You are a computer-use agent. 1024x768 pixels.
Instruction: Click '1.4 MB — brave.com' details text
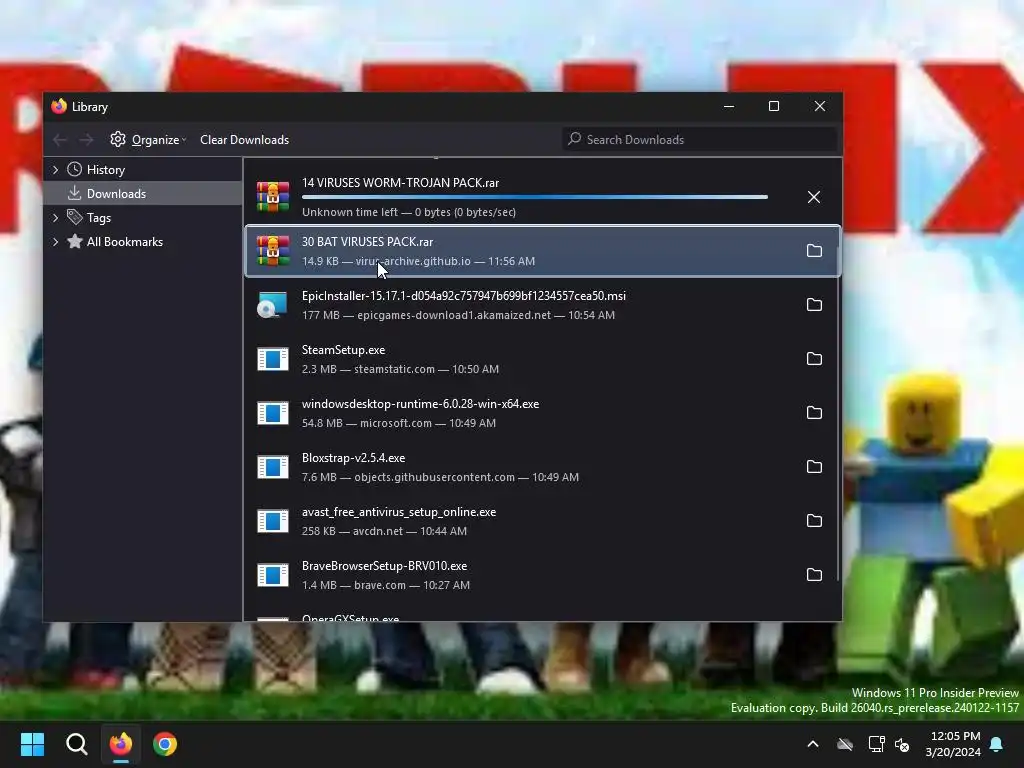coord(386,585)
